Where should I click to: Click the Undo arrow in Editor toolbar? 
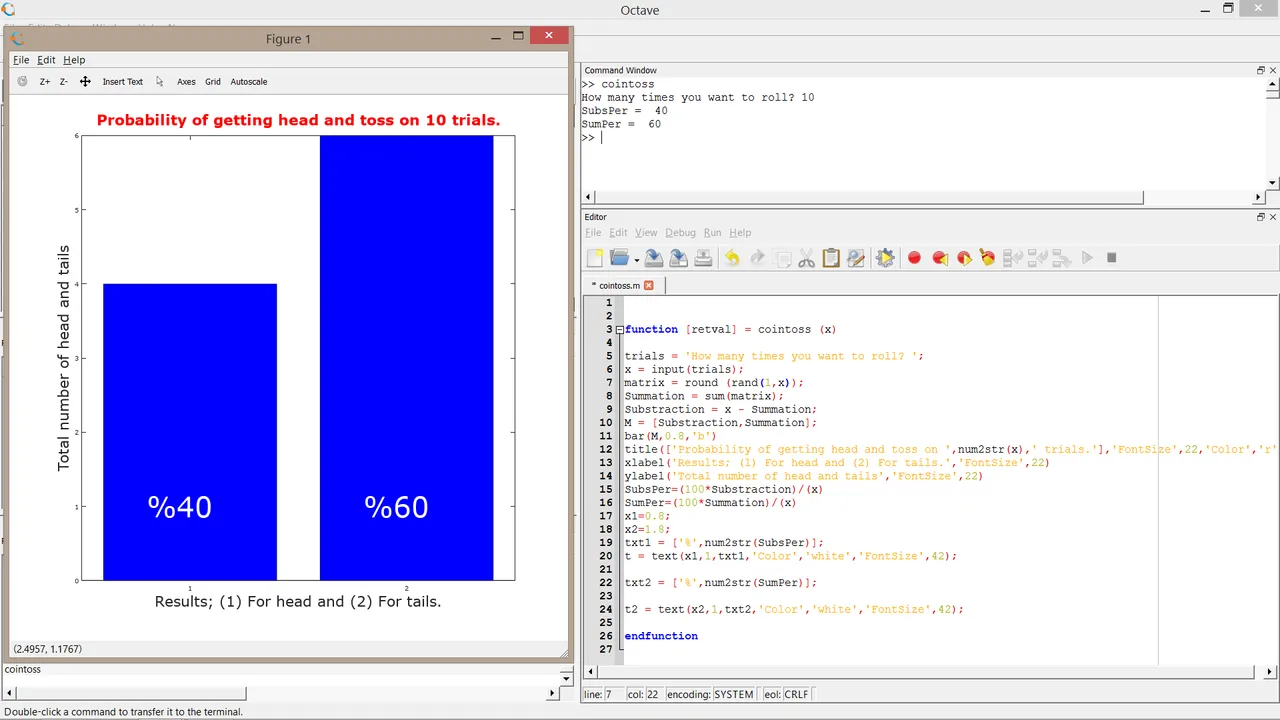pyautogui.click(x=732, y=258)
